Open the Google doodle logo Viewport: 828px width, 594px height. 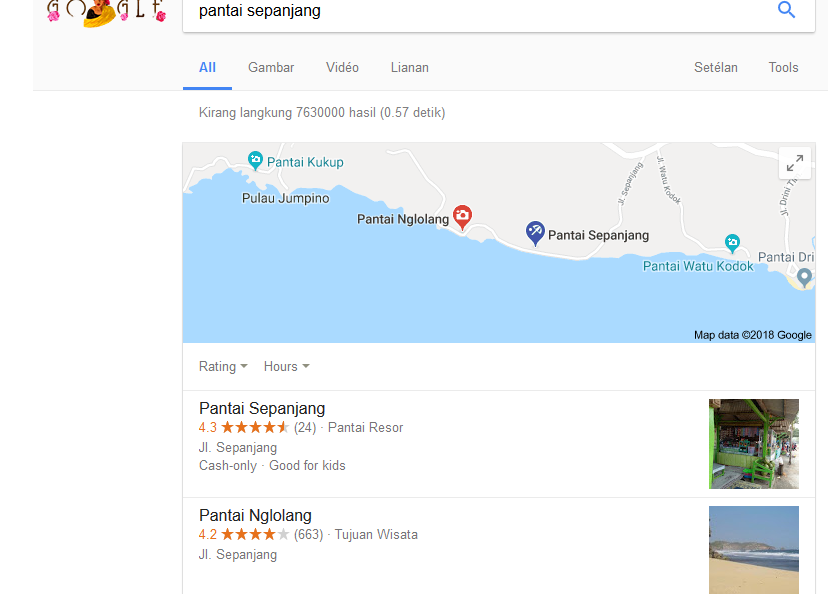tap(107, 12)
